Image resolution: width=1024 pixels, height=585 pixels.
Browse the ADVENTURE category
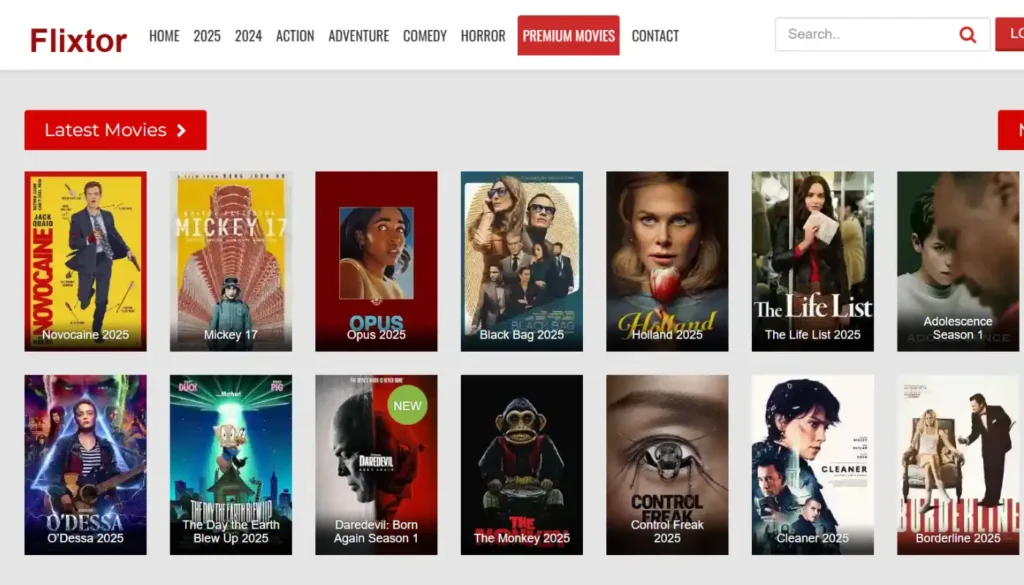pyautogui.click(x=359, y=35)
